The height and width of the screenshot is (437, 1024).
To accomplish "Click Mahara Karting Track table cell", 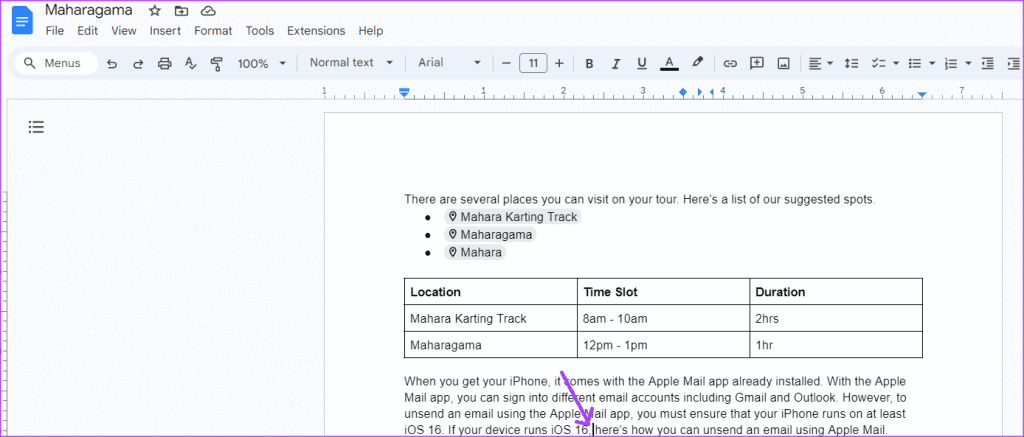I will click(490, 318).
